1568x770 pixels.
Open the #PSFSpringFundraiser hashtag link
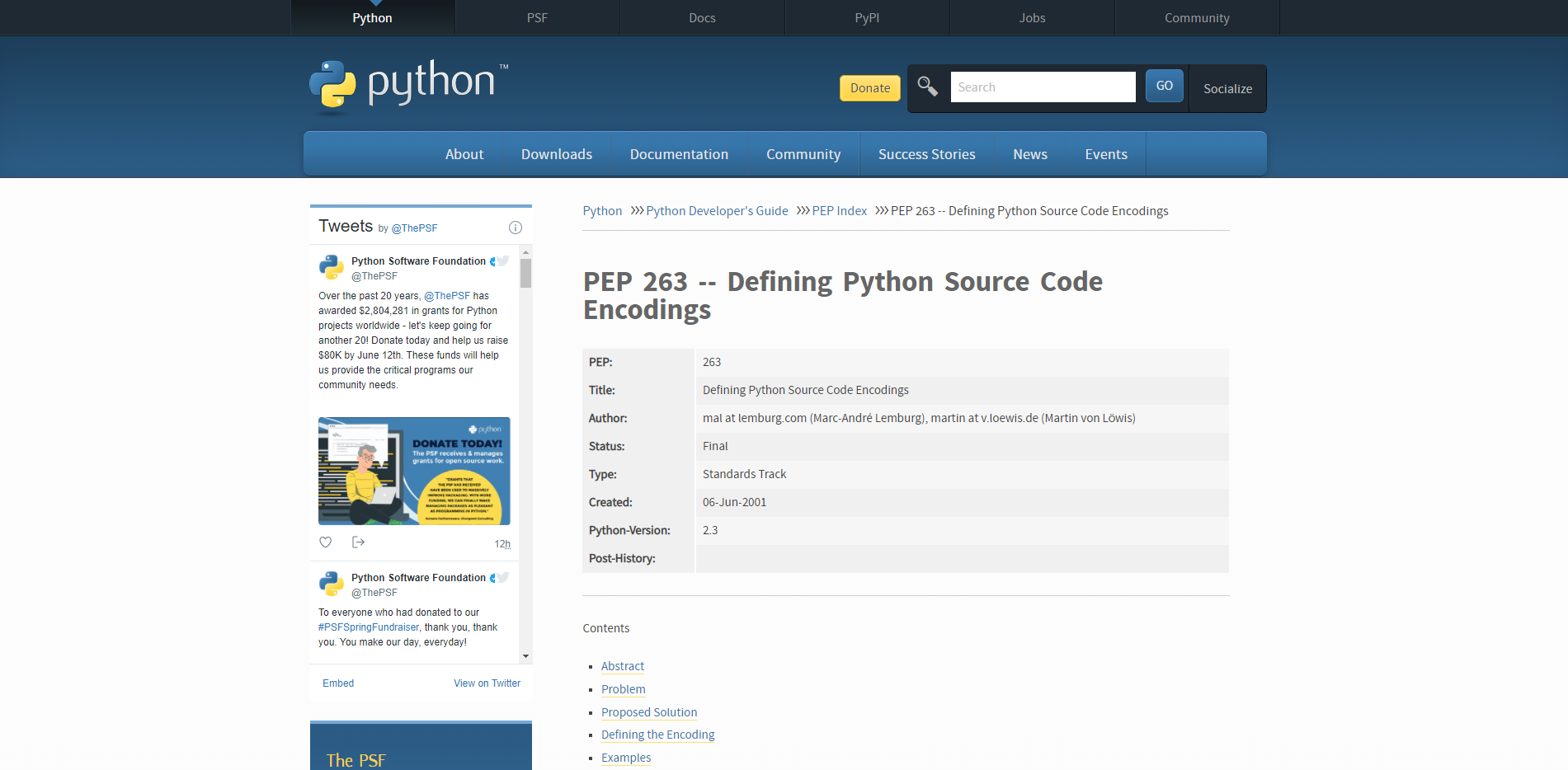point(369,627)
